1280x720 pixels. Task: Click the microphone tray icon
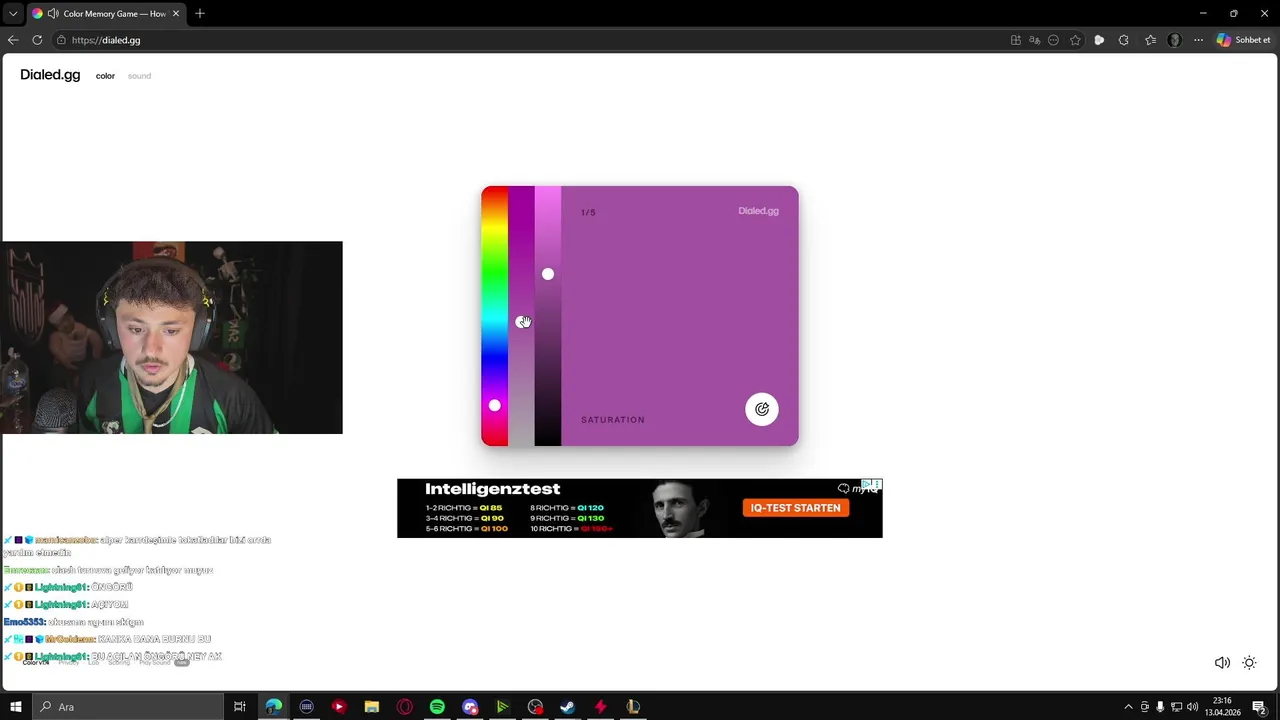click(1160, 707)
